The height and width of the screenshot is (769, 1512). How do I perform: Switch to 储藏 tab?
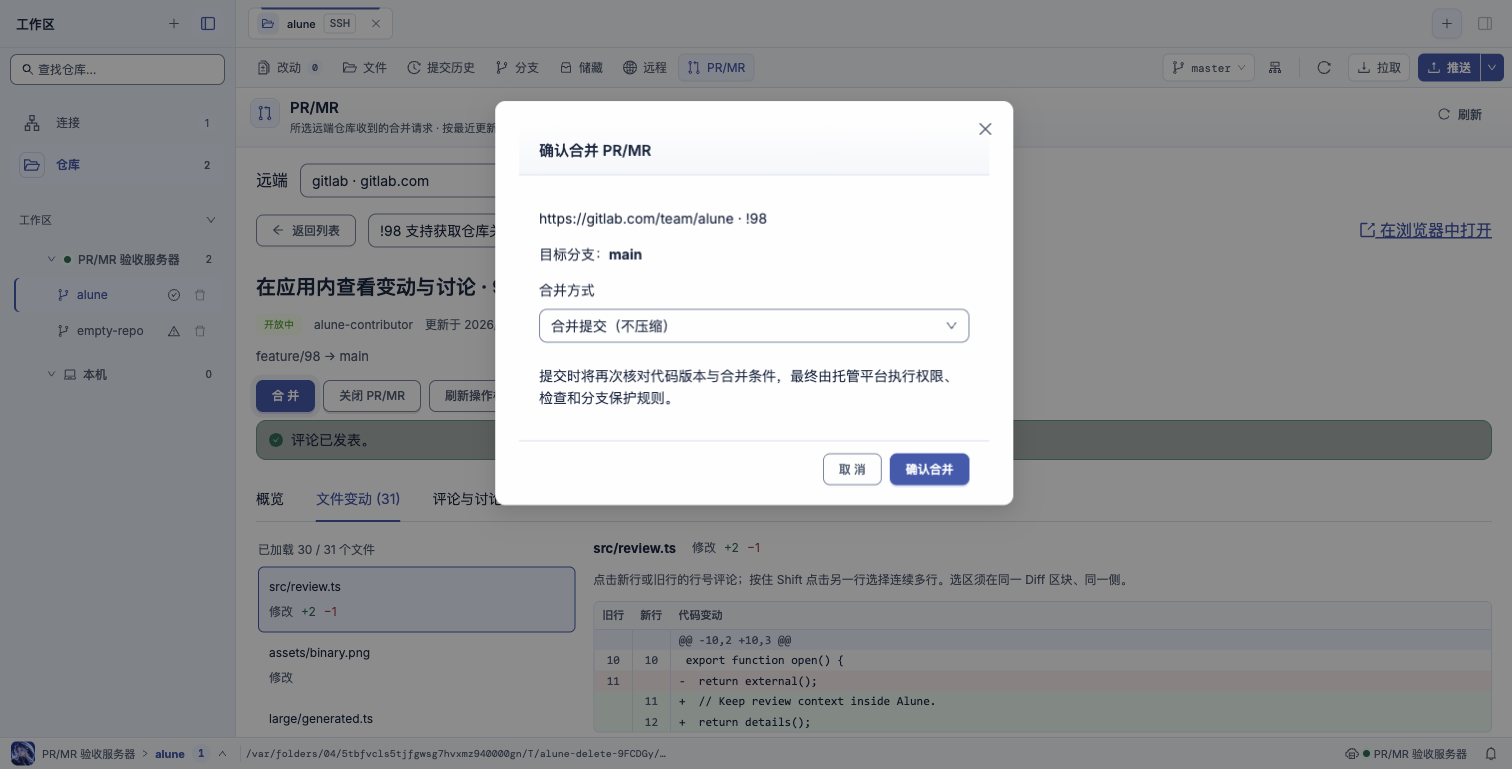tap(581, 68)
